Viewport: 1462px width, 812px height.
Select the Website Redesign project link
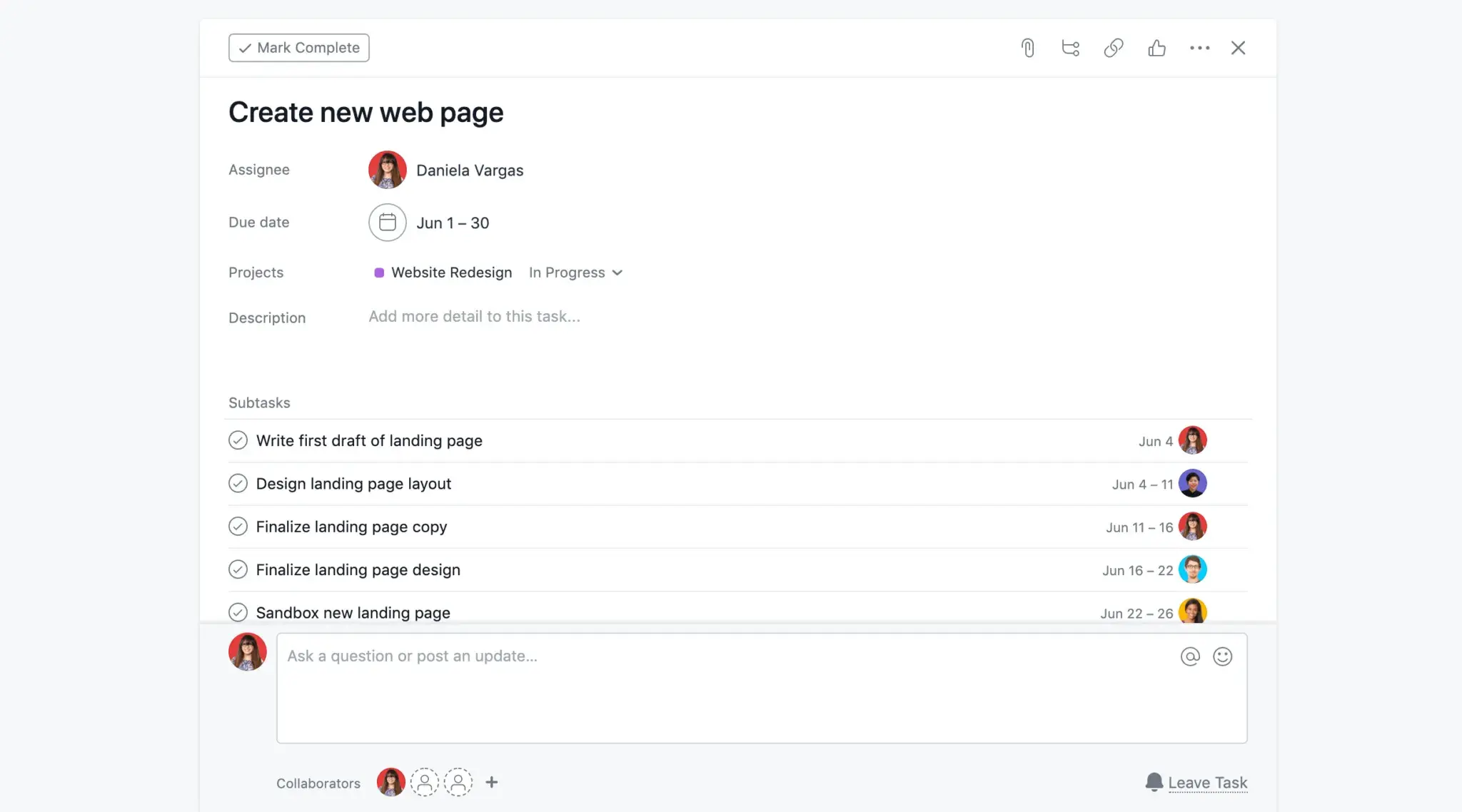coord(451,271)
